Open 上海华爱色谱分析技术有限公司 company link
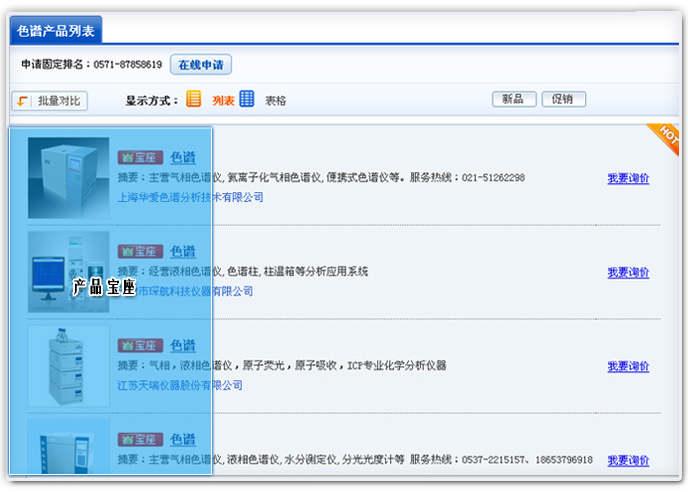Image resolution: width=688 pixels, height=492 pixels. pos(190,197)
